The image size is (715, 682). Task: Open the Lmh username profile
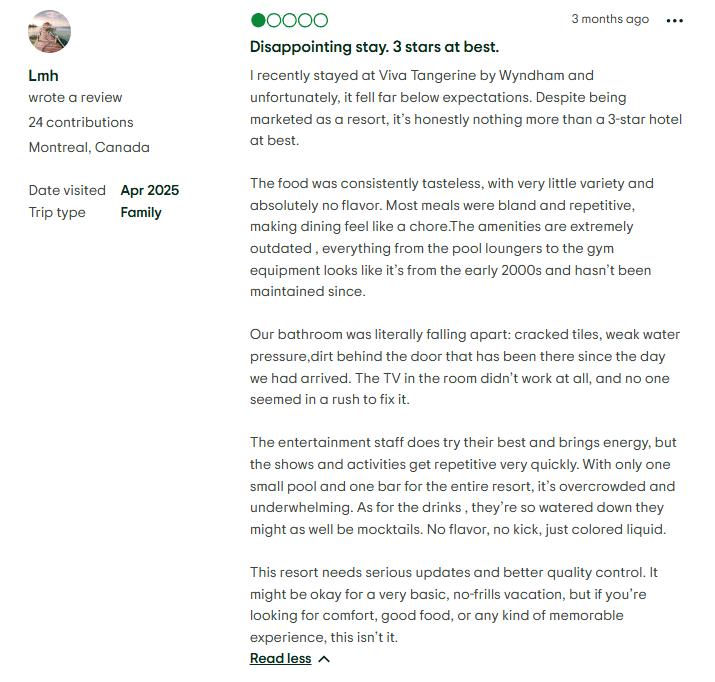point(43,76)
